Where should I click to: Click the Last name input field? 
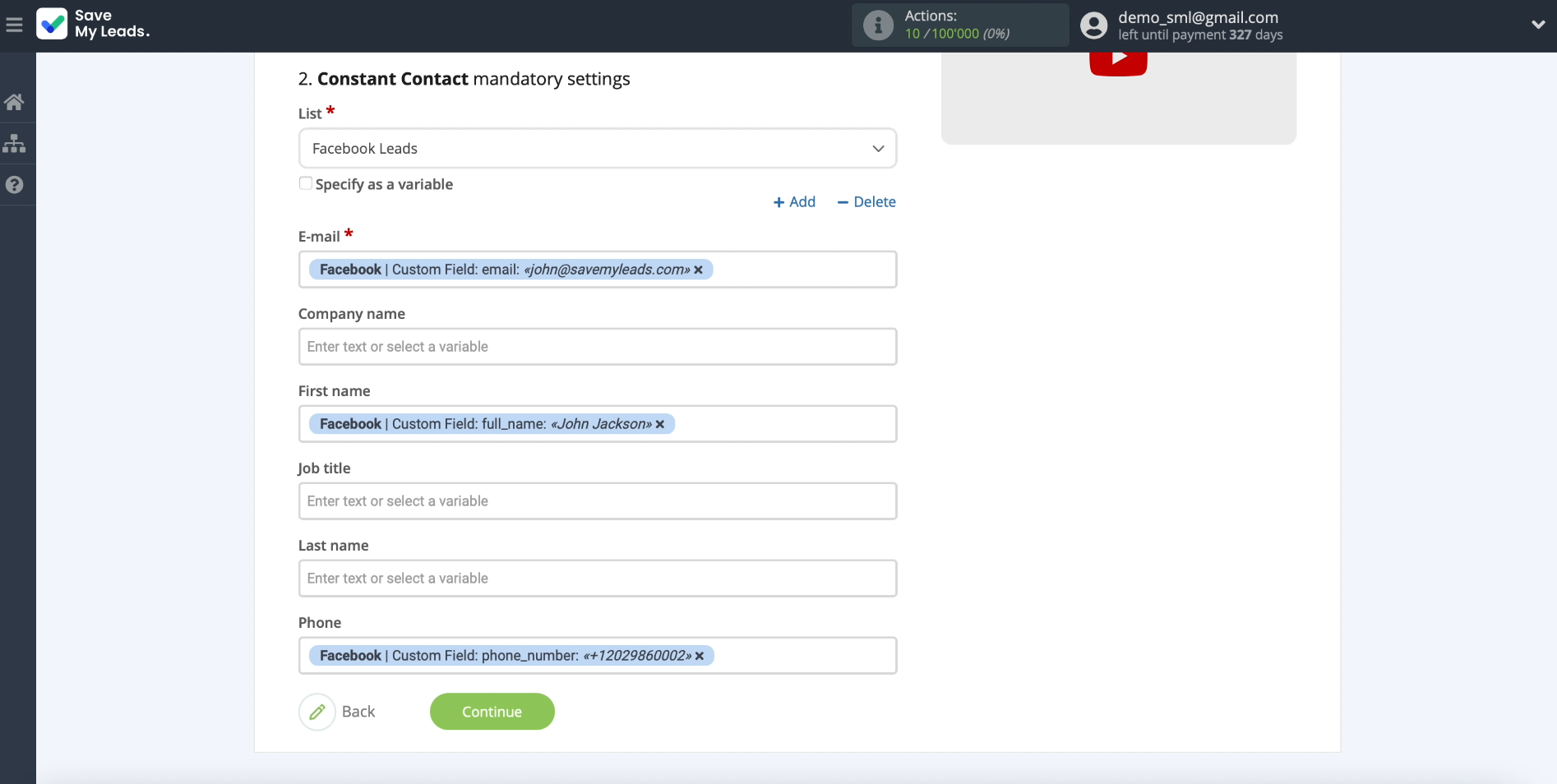click(x=598, y=579)
